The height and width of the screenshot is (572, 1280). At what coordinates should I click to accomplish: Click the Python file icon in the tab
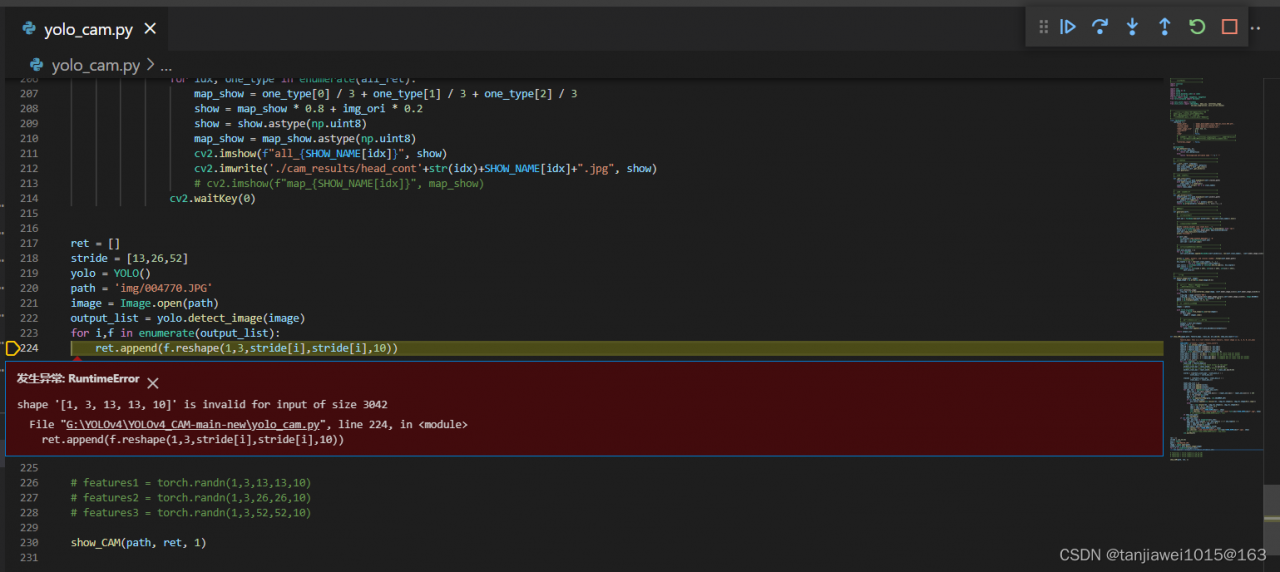pyautogui.click(x=29, y=29)
